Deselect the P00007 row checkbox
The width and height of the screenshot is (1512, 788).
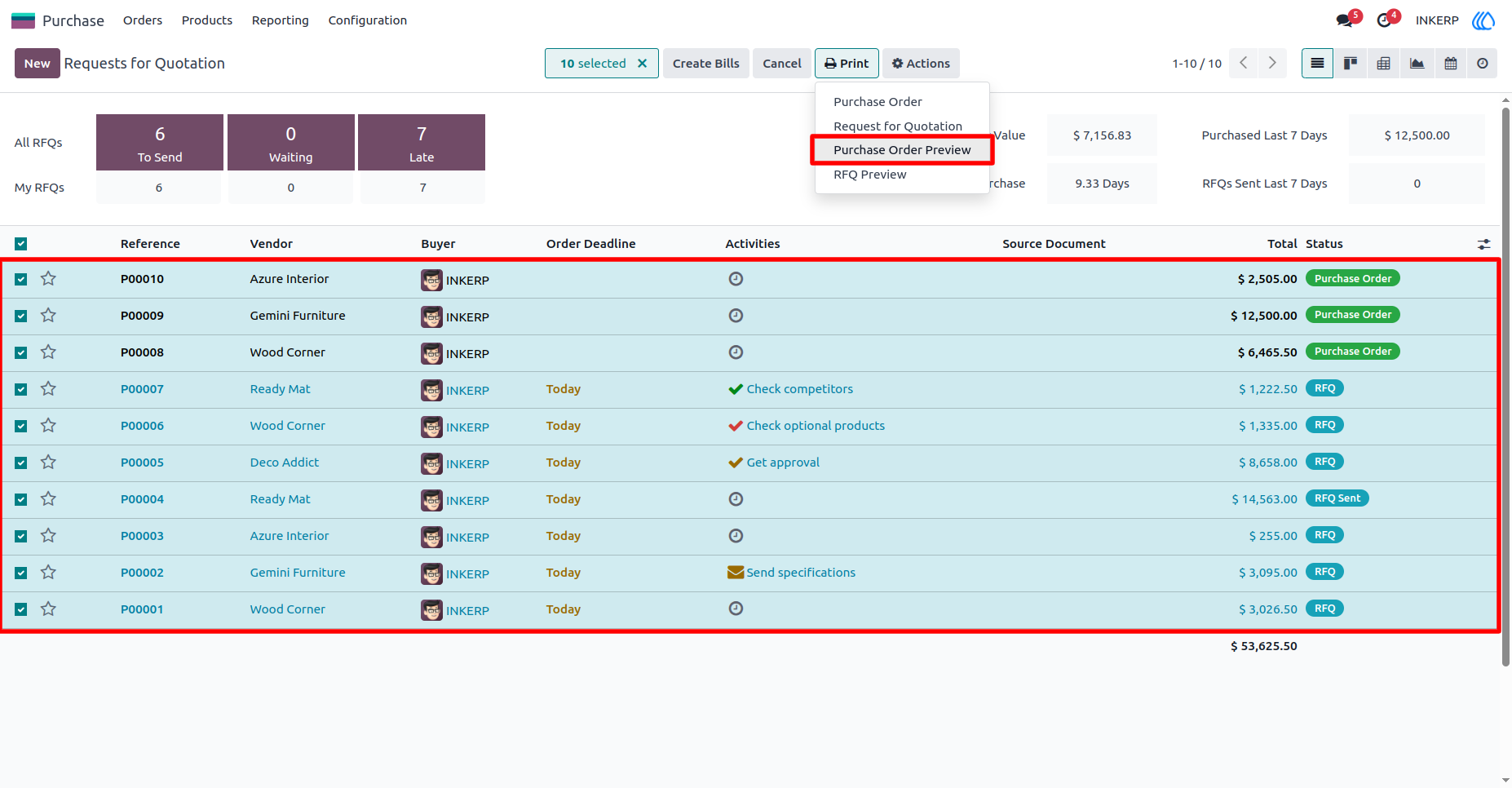pyautogui.click(x=21, y=390)
